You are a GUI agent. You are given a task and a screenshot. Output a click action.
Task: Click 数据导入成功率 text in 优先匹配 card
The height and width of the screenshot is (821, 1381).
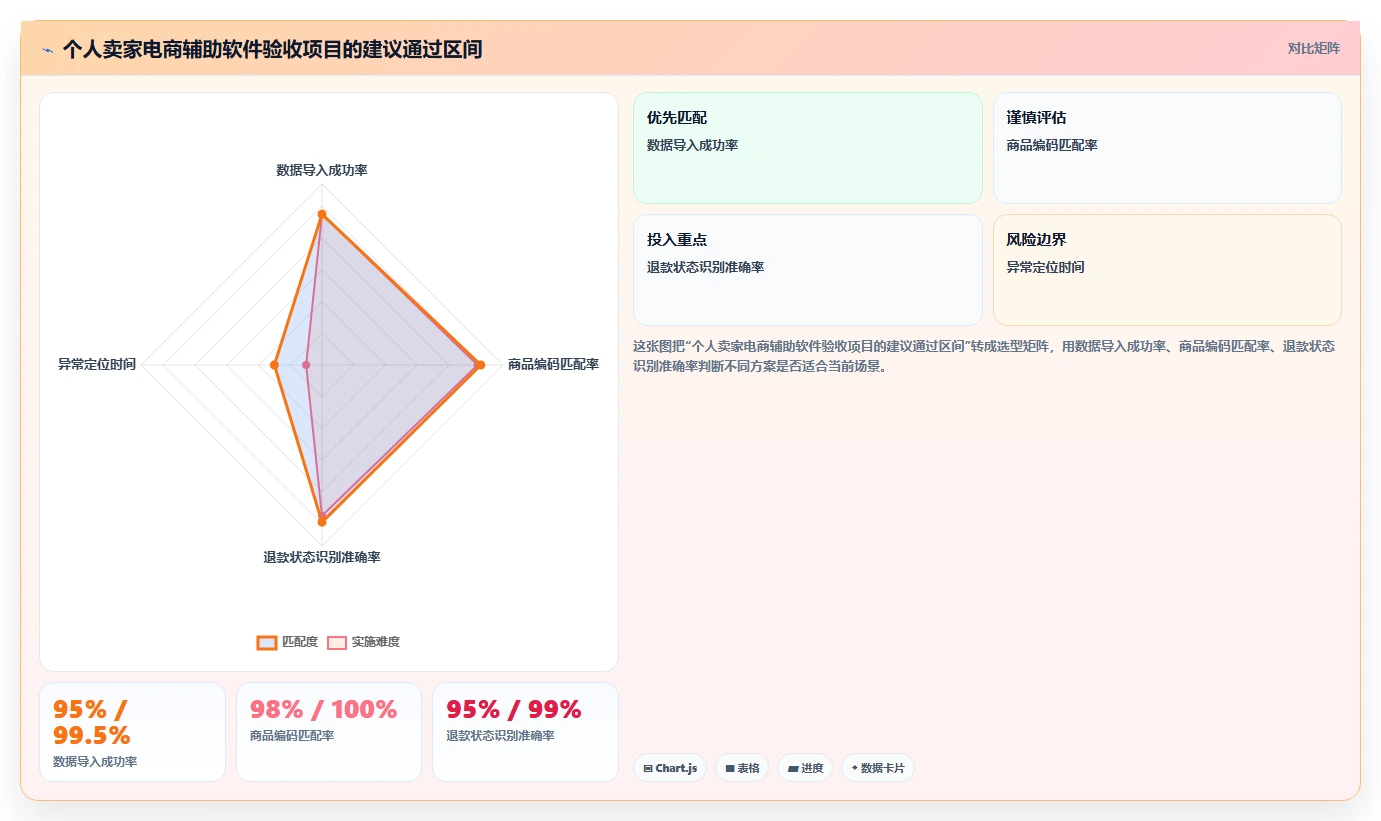coord(693,145)
